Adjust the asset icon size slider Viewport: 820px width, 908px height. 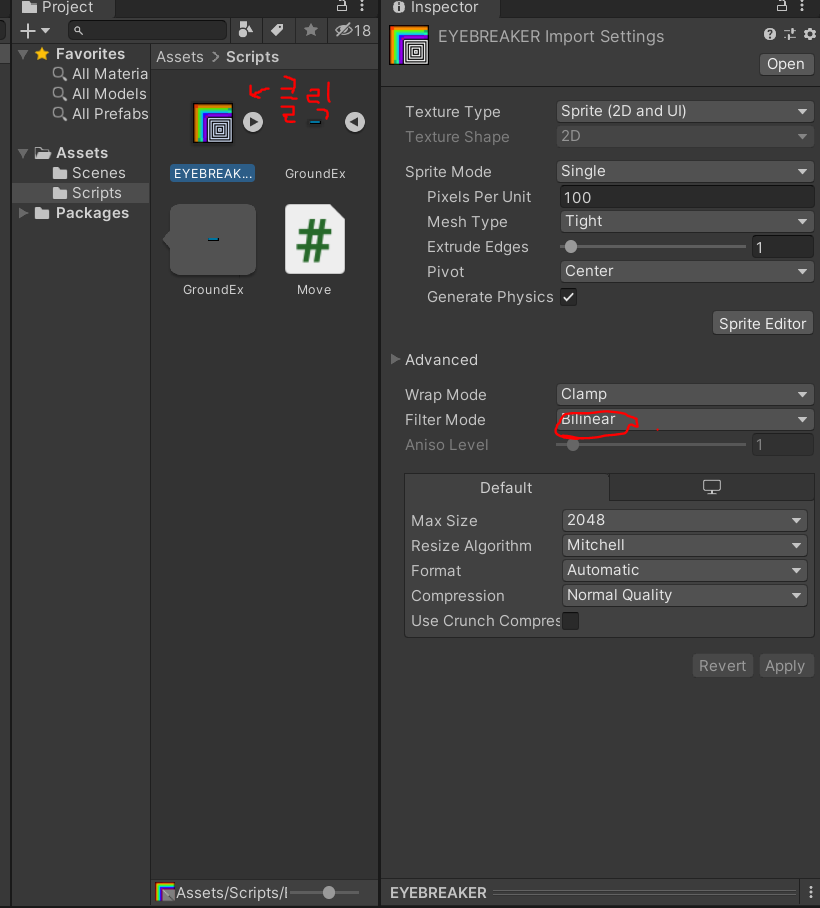point(329,893)
